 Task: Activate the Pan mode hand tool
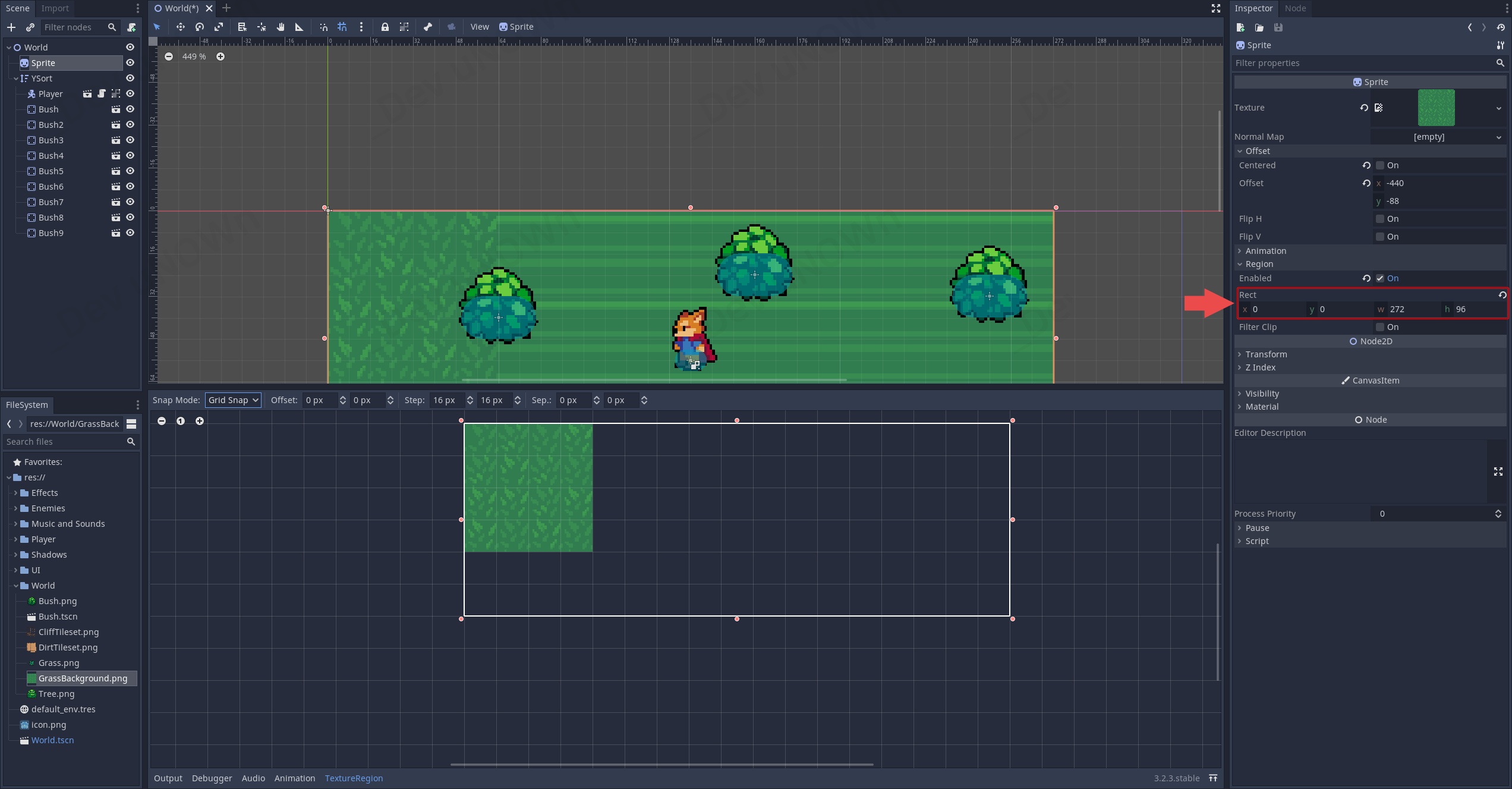click(281, 27)
